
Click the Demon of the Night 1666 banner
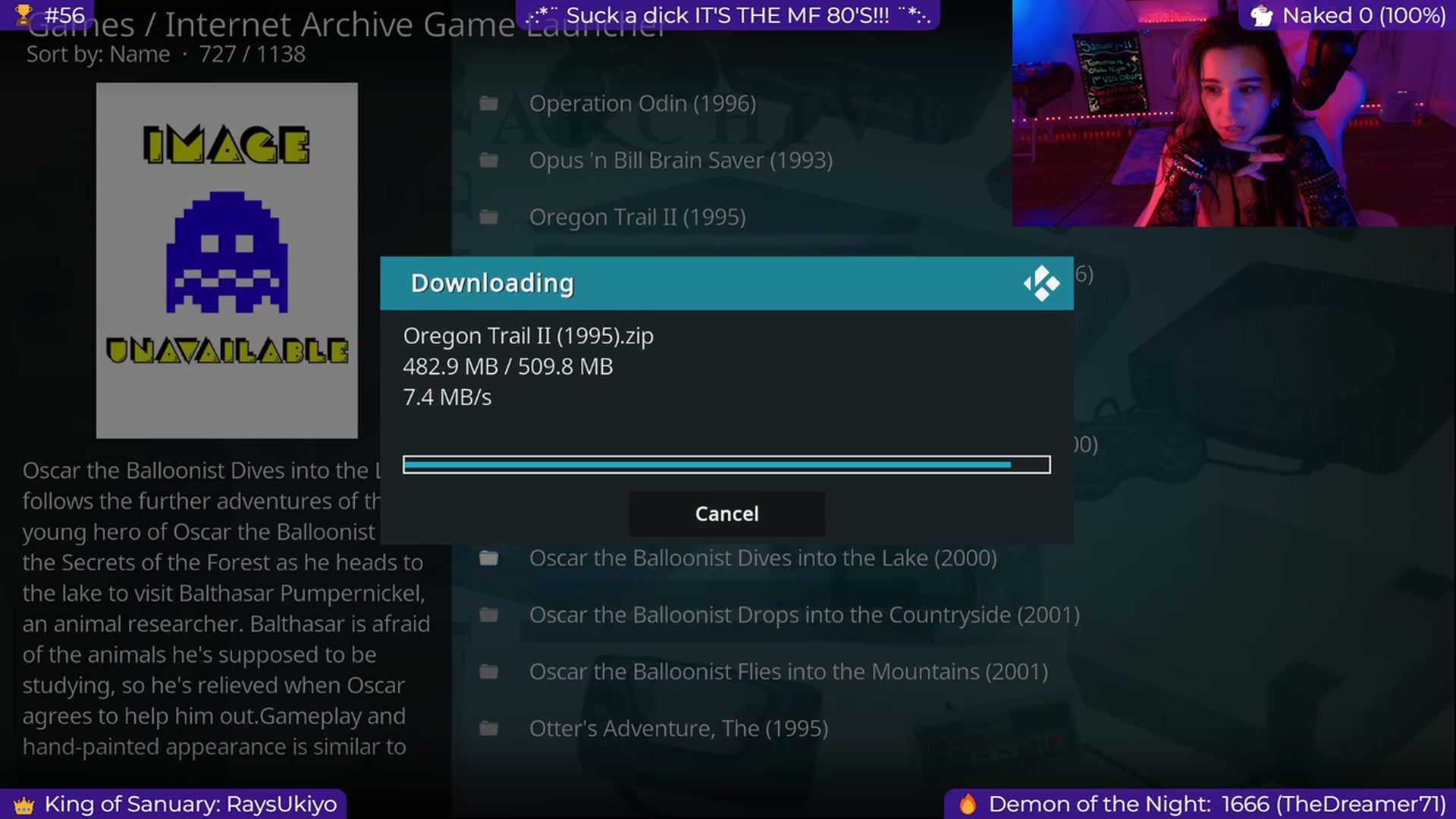pos(1200,804)
